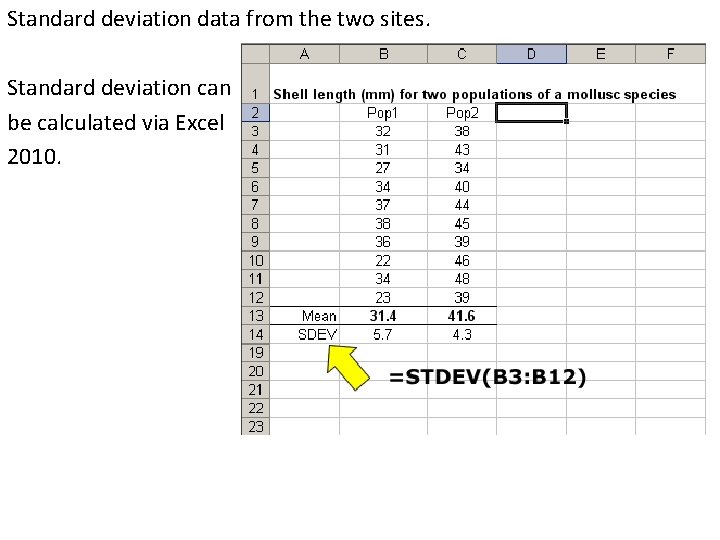The image size is (720, 540).
Task: Click the Pop2 SDEV value 4.3
Action: (x=462, y=334)
